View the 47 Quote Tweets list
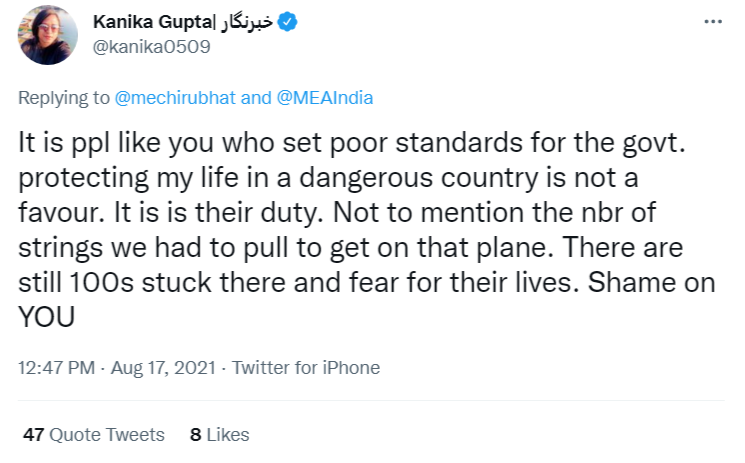The image size is (745, 463). 94,435
